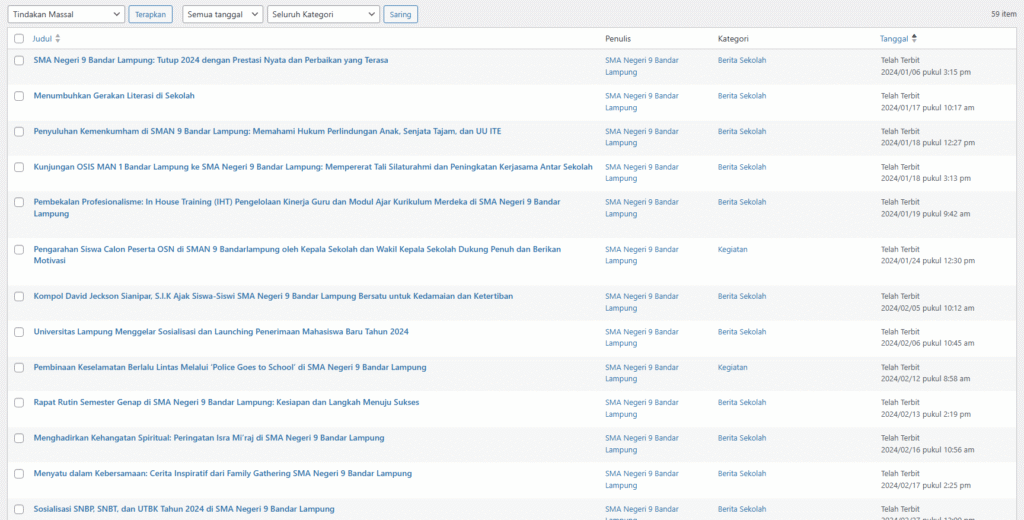
Task: Click sort arrows icon next to Tanggal
Action: pos(914,39)
